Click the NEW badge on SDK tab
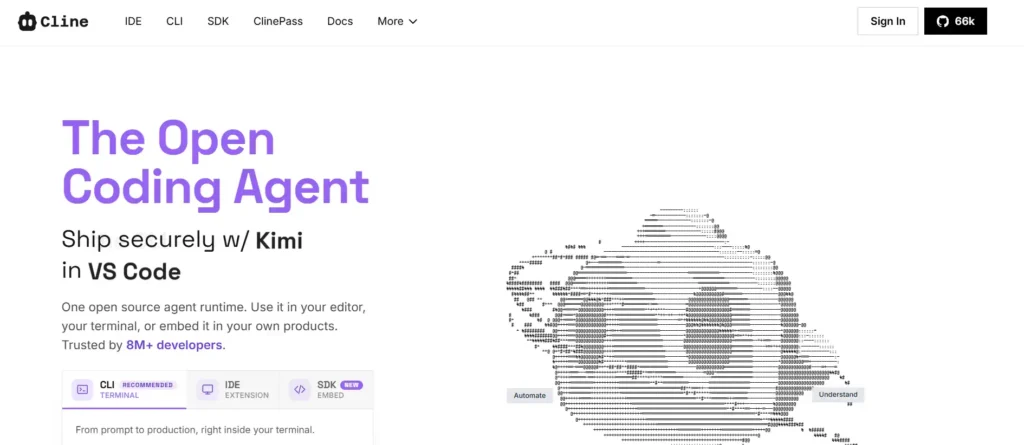The height and width of the screenshot is (445, 1024). click(351, 385)
